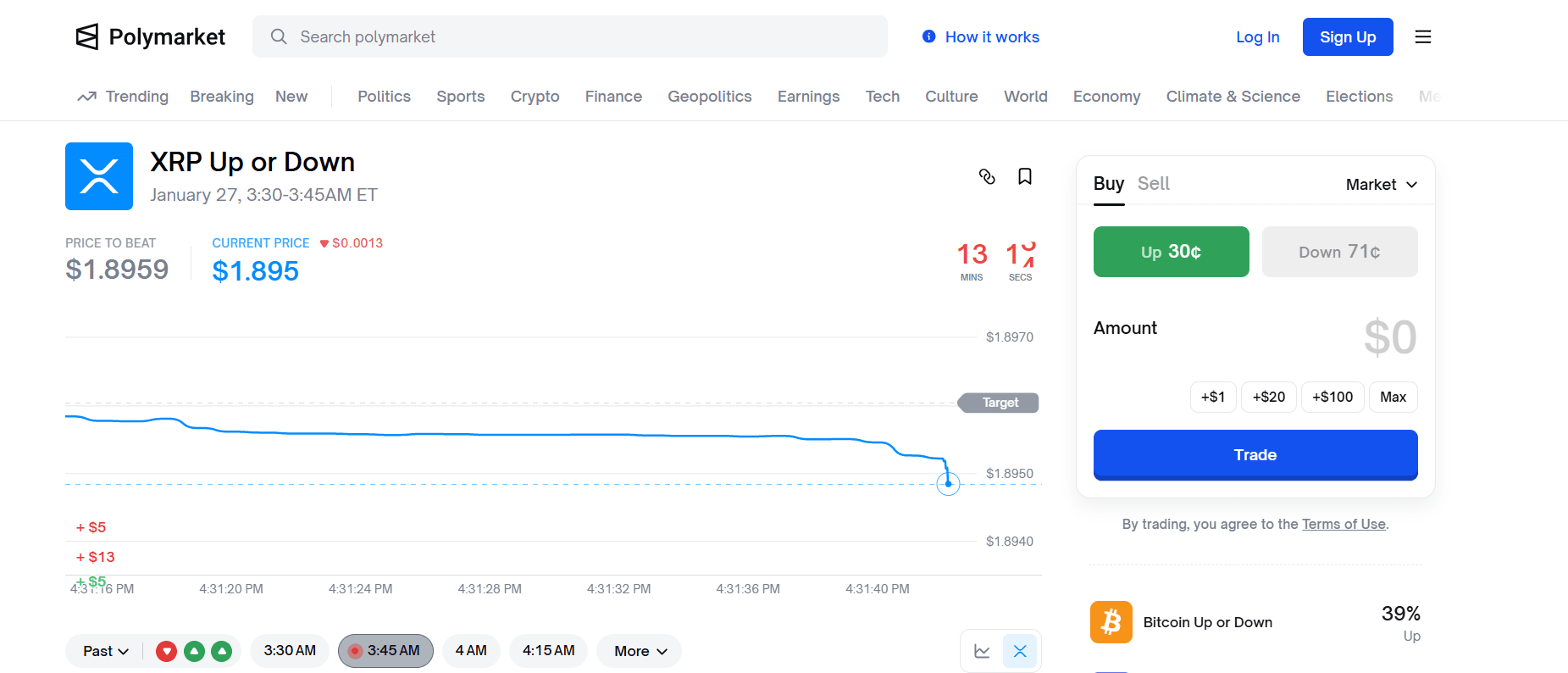
Task: Open the Crypto category
Action: point(535,97)
